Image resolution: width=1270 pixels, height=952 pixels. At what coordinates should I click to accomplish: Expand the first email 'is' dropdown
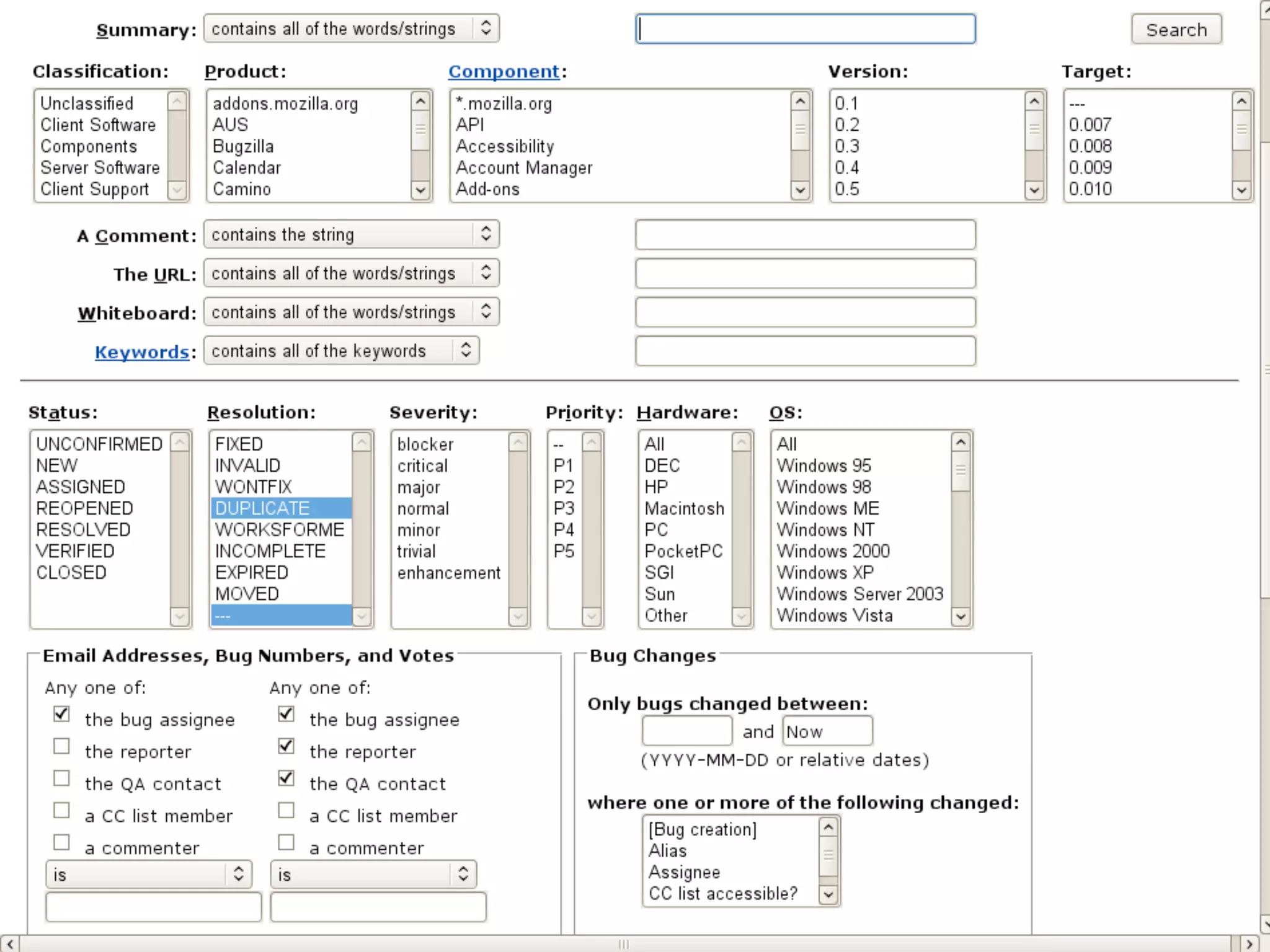(149, 874)
